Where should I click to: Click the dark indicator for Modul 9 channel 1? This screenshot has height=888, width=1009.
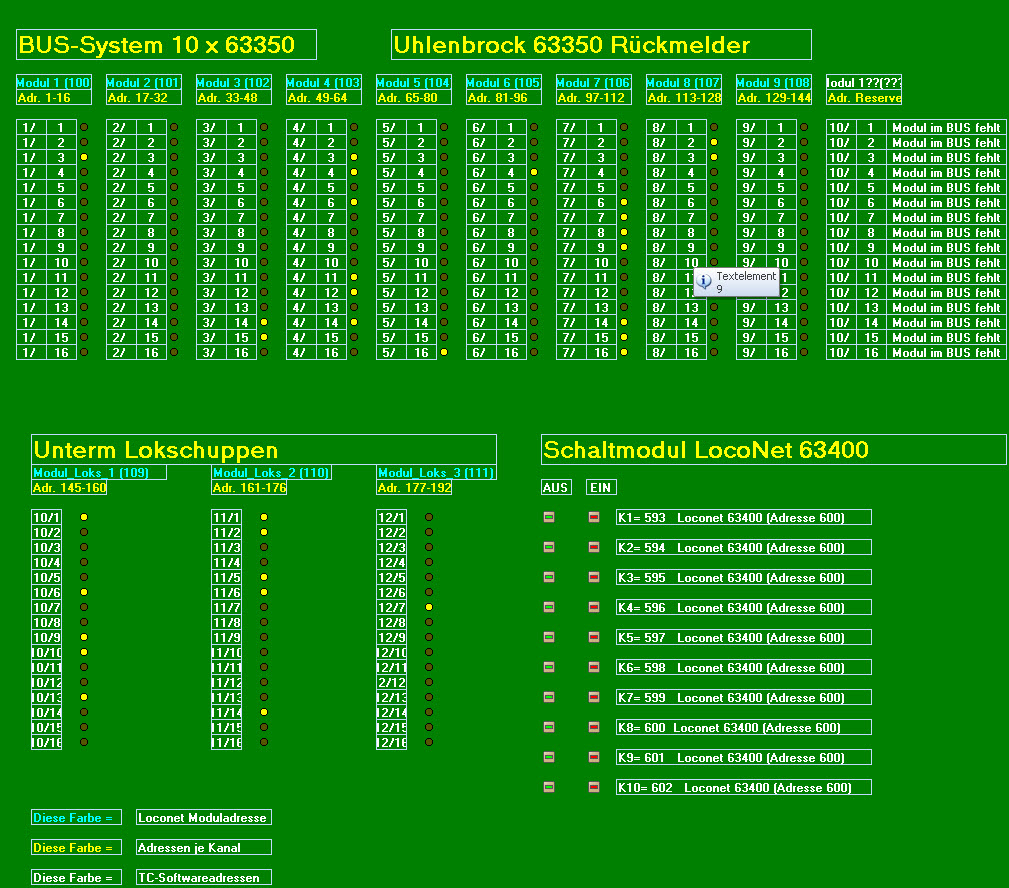tap(804, 127)
